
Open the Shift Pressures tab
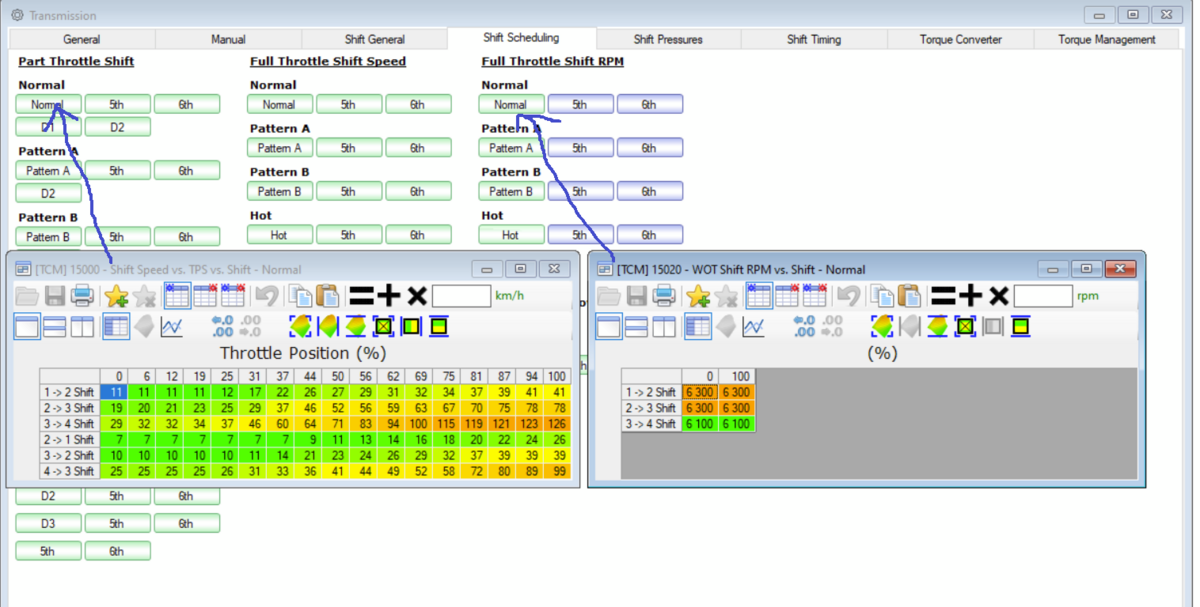click(x=668, y=40)
